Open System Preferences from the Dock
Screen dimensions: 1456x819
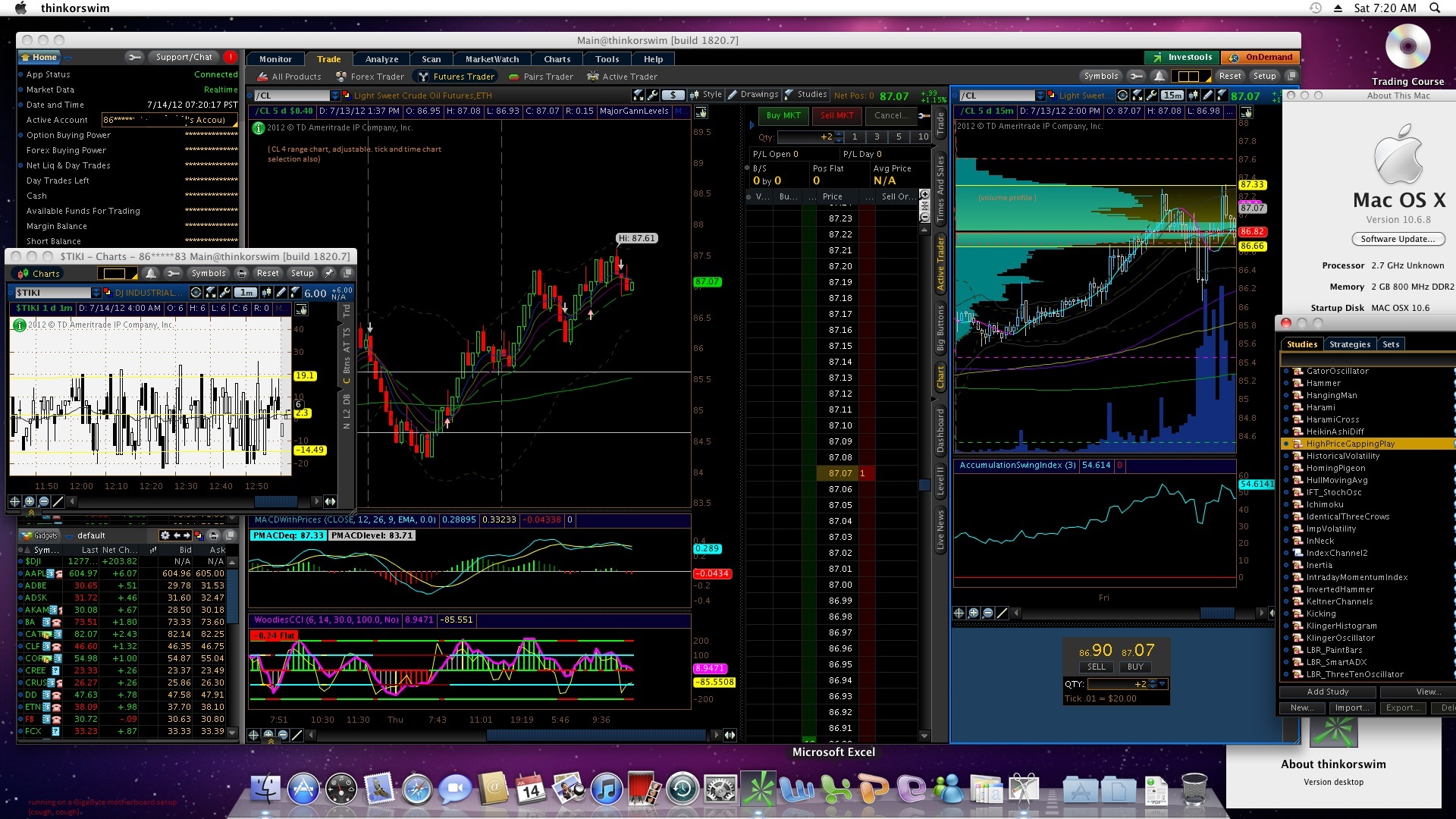(720, 789)
